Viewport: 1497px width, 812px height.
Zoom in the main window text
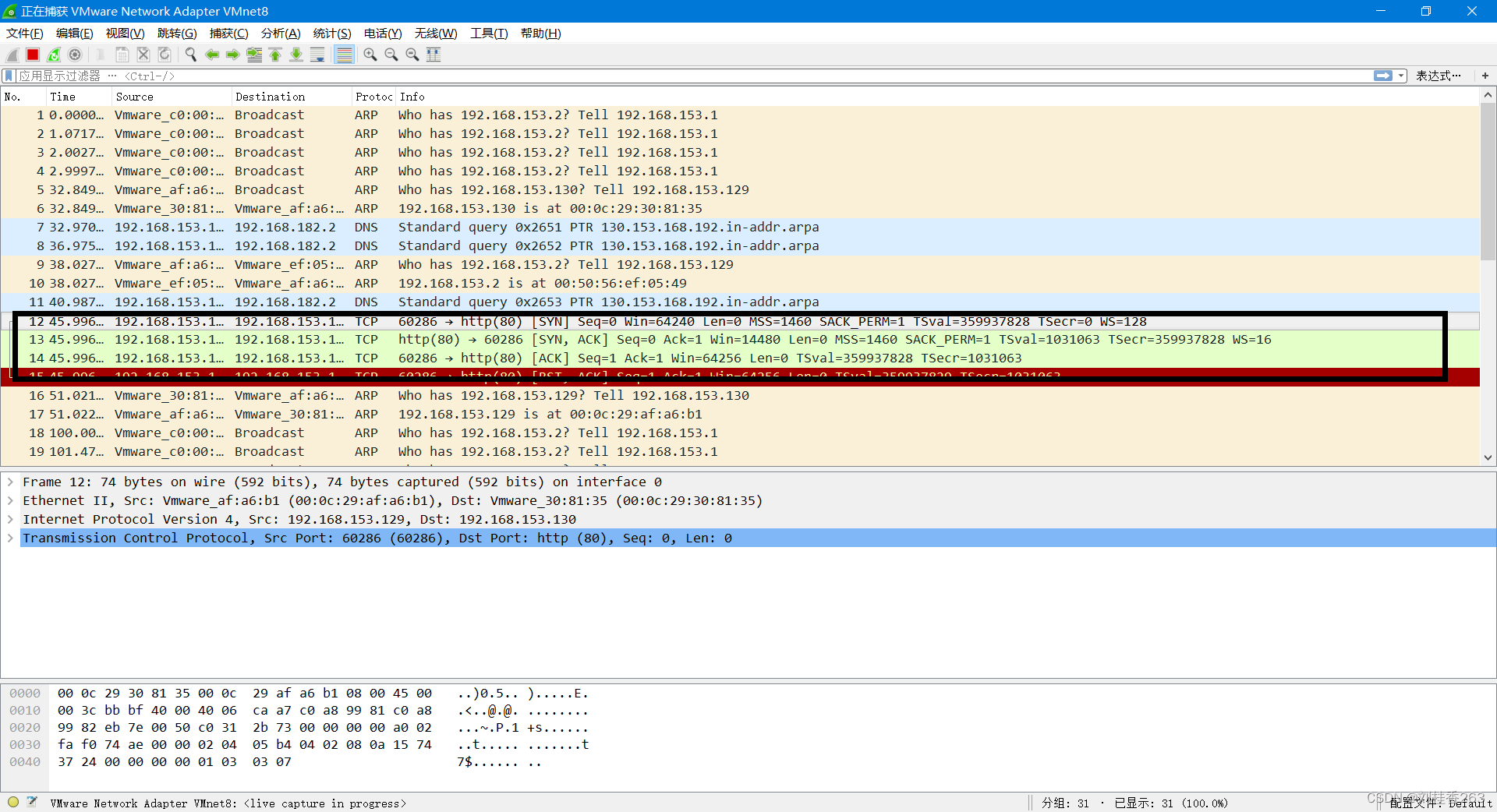tap(370, 55)
